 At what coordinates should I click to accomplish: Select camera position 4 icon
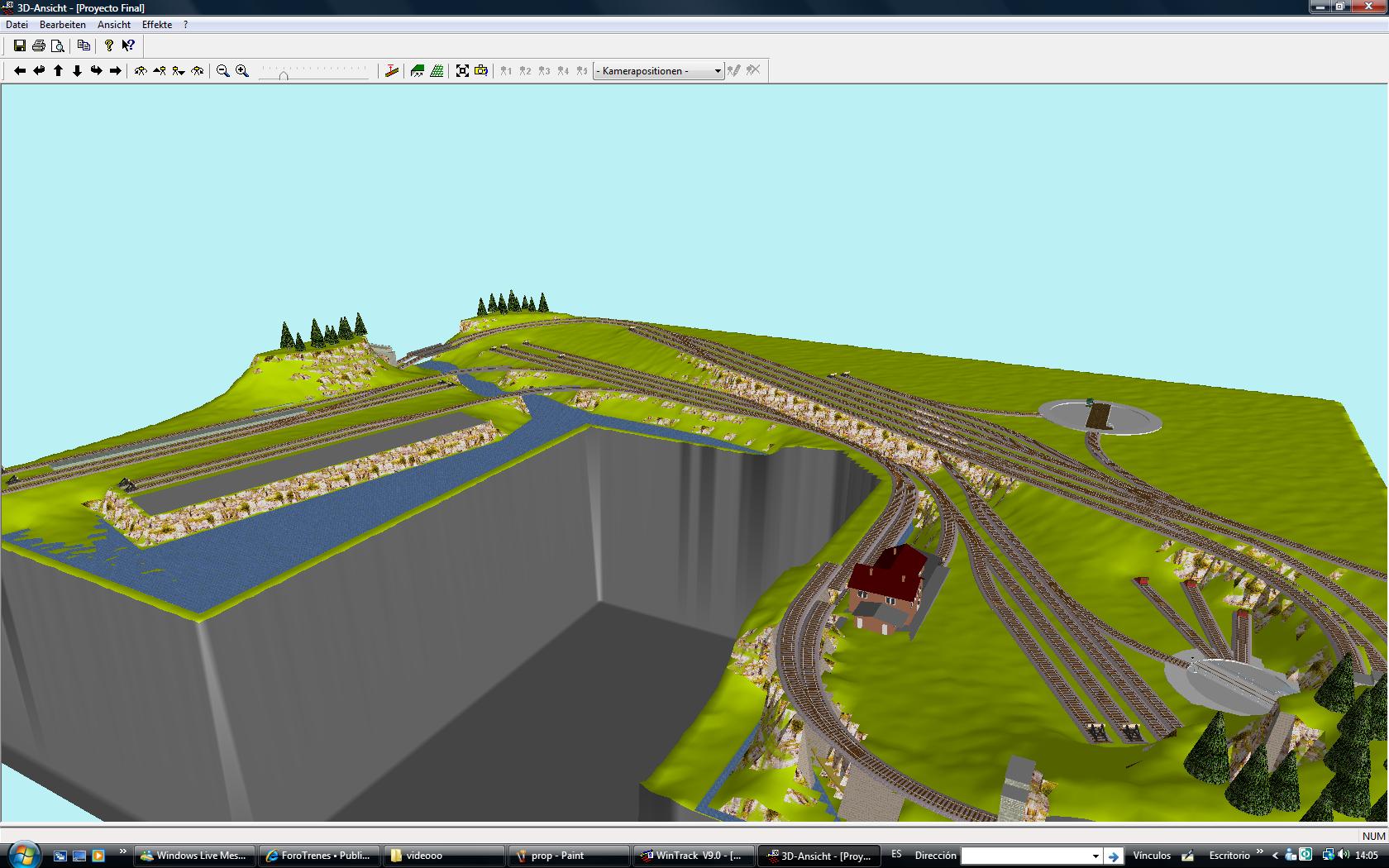(563, 71)
